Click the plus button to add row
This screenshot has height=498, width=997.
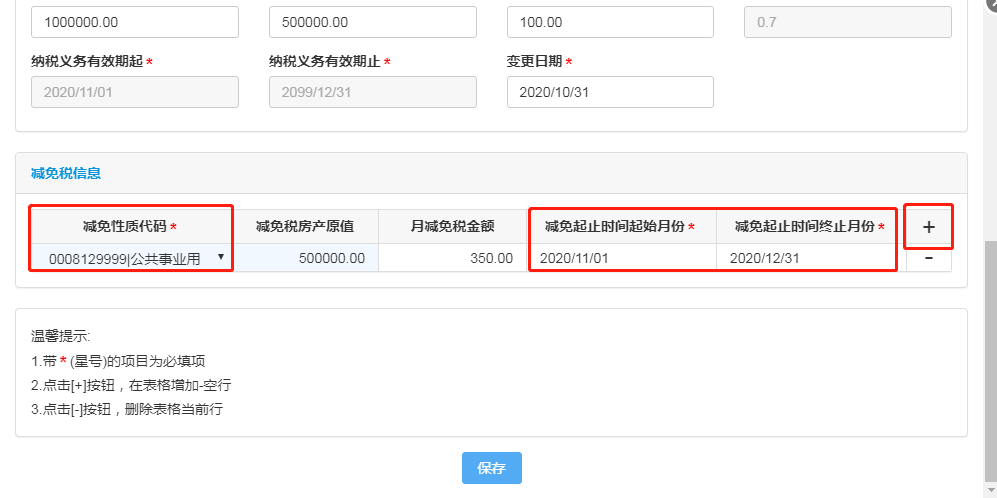point(928,226)
